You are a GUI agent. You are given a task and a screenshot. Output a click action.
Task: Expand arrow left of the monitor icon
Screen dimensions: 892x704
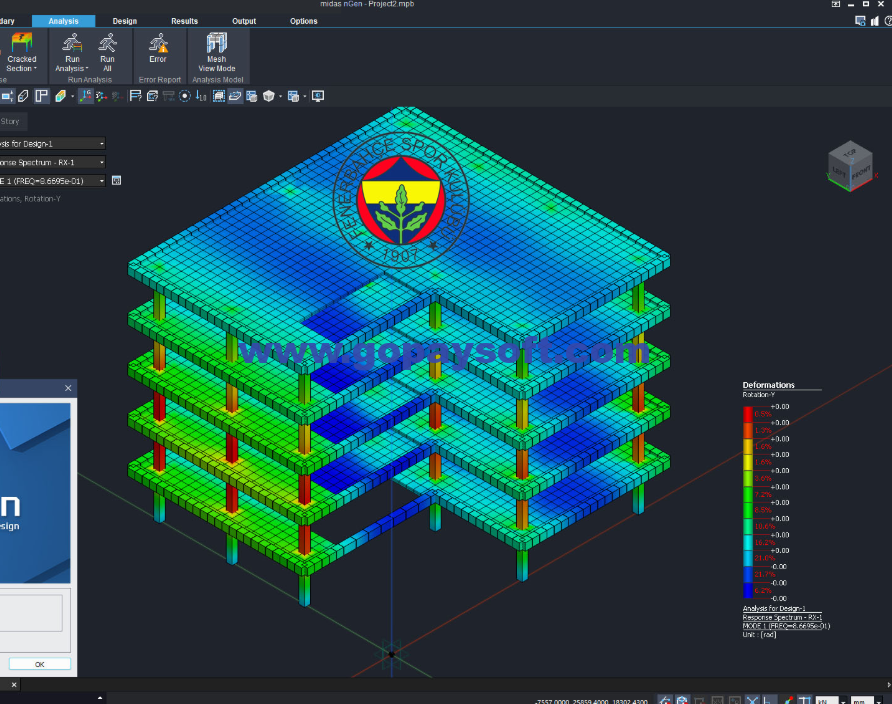coord(305,97)
